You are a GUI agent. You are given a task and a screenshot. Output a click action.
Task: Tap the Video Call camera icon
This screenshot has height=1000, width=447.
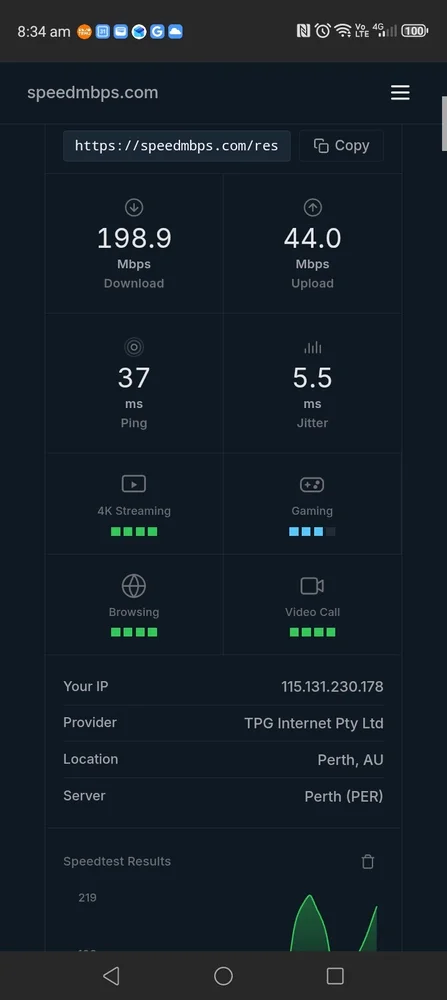point(312,585)
